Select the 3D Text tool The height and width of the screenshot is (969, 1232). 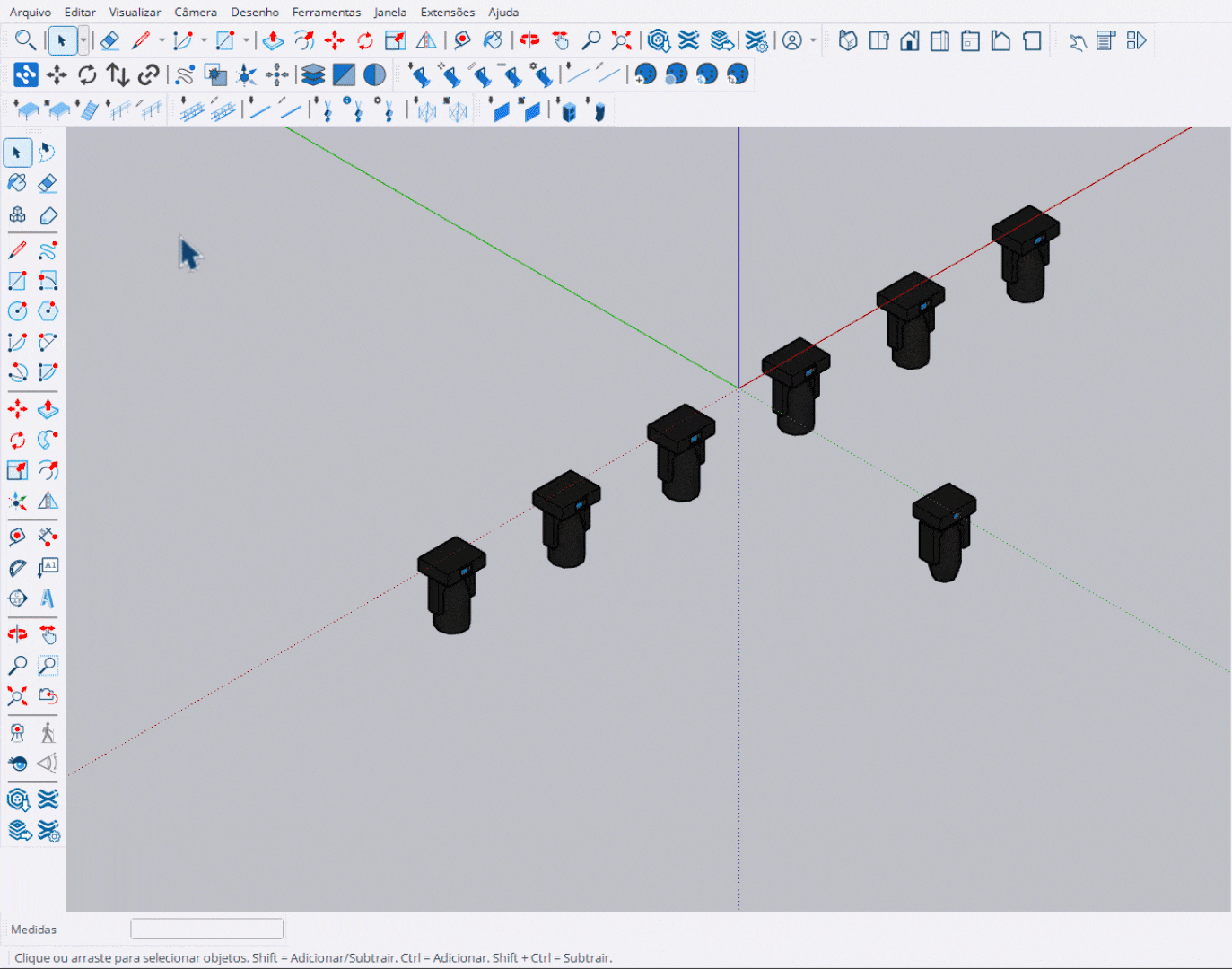(x=48, y=598)
